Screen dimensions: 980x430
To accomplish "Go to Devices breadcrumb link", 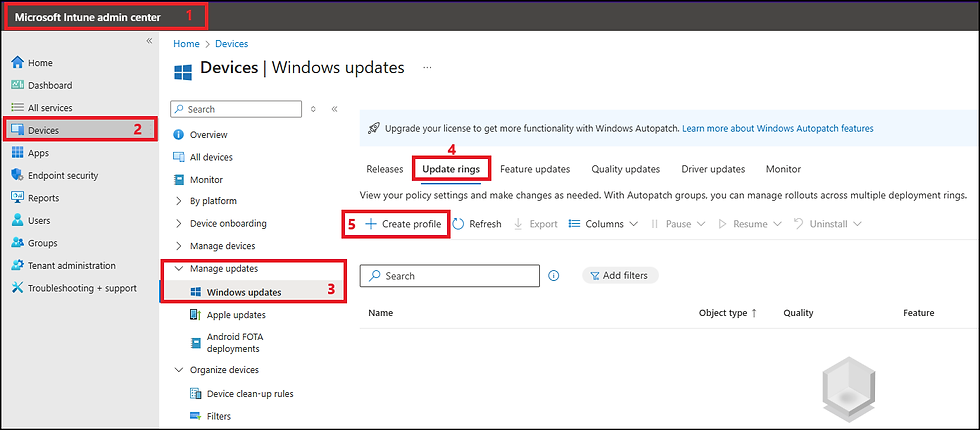I will 231,44.
